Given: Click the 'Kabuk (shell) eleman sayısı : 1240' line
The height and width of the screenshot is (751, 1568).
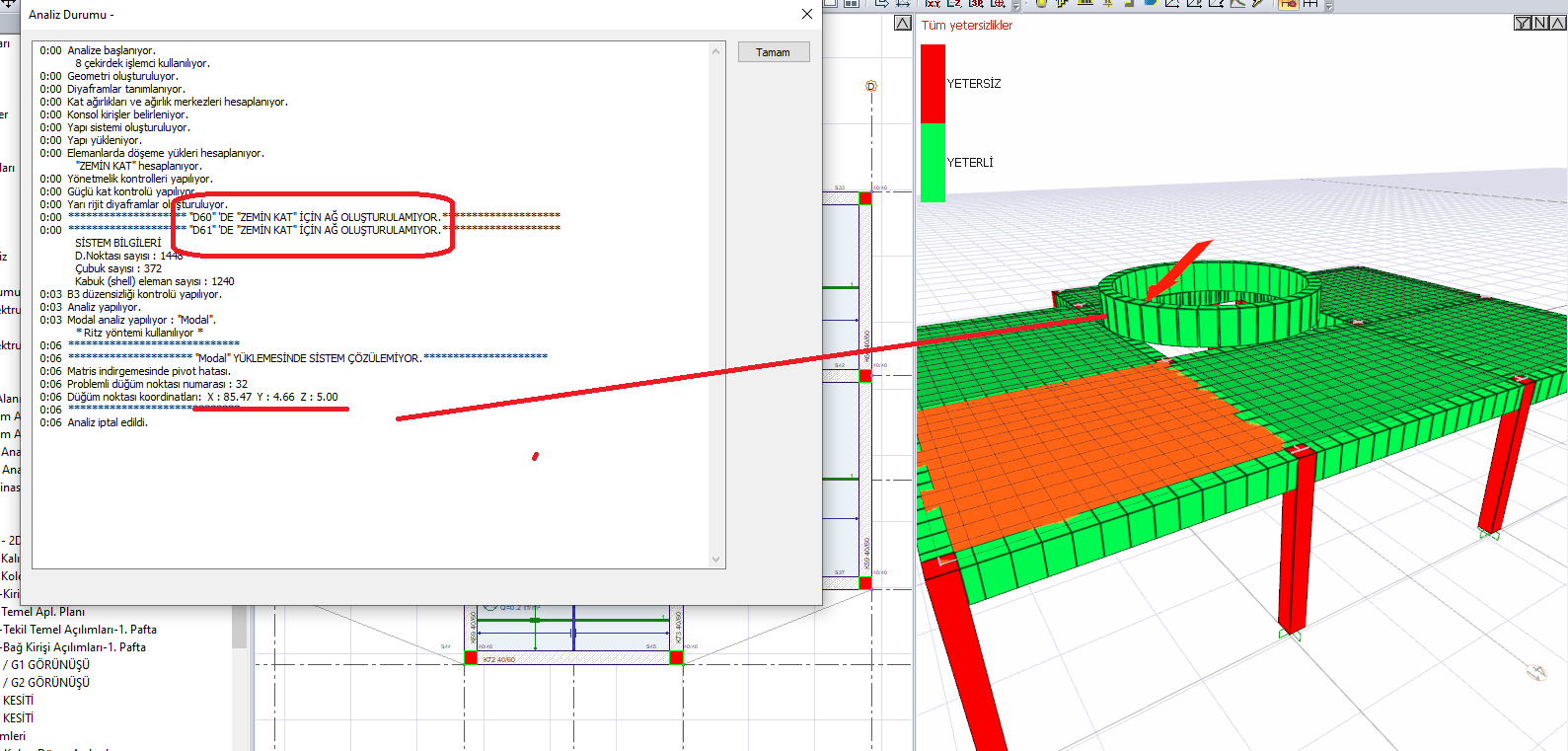Looking at the screenshot, I should tap(155, 281).
